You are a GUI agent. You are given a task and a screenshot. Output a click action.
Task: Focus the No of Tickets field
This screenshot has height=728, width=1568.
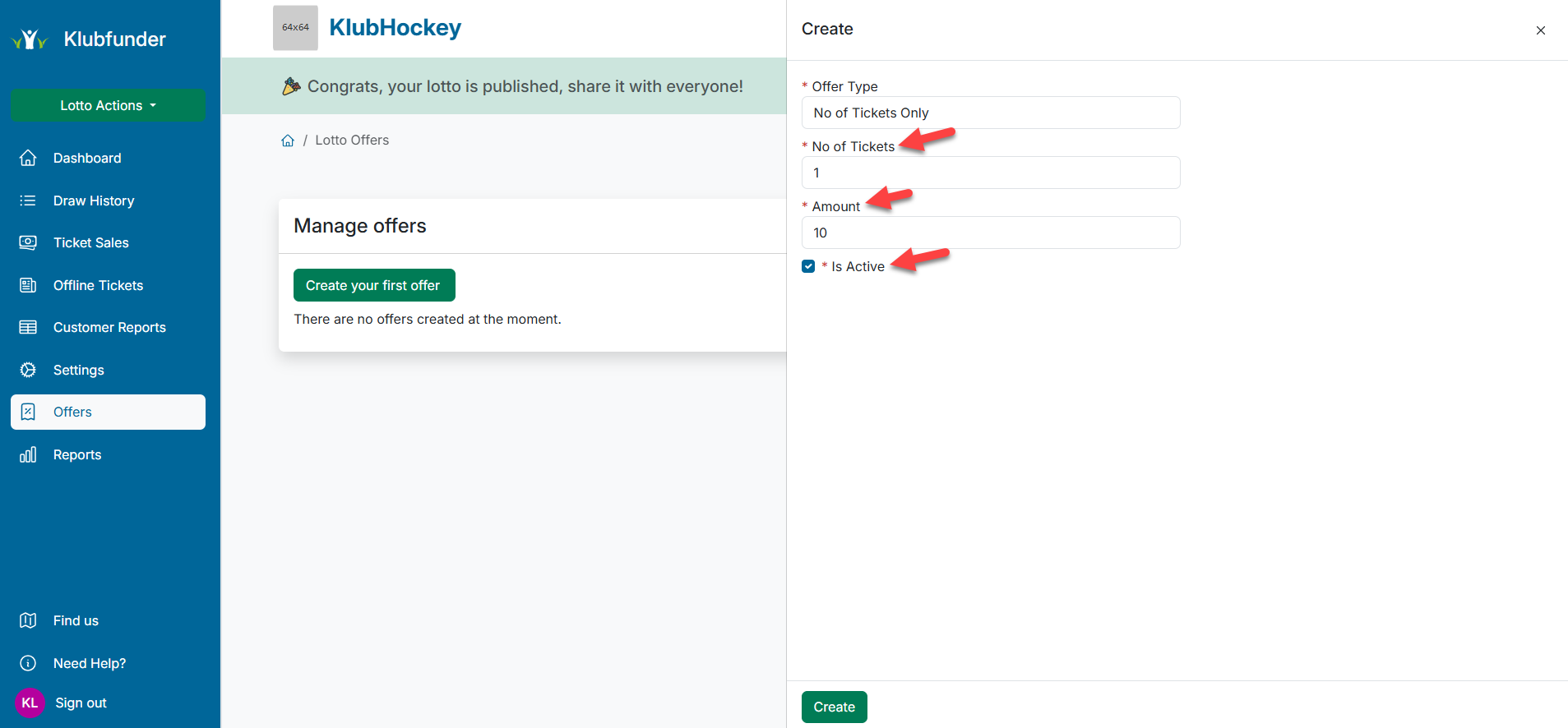point(990,173)
